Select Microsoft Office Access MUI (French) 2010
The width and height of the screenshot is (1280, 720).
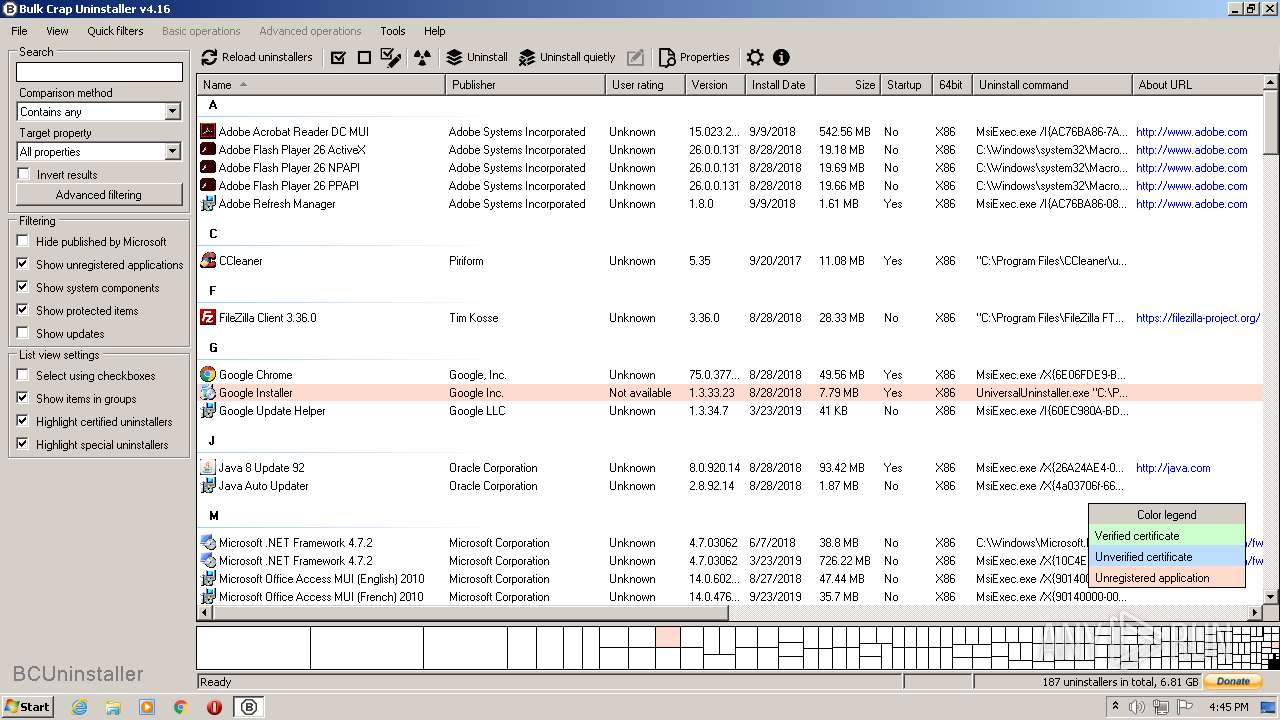(730, 597)
